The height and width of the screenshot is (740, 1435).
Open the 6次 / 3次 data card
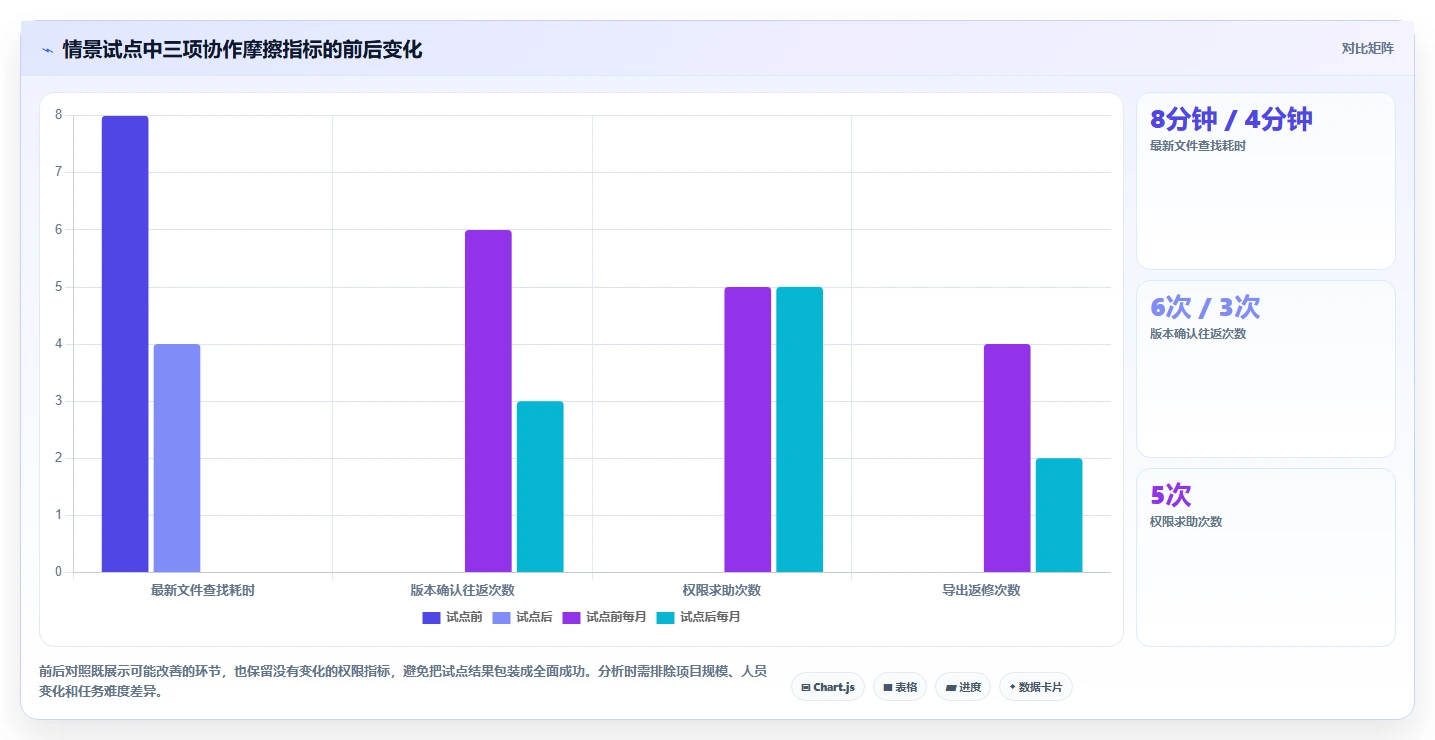tap(1265, 369)
